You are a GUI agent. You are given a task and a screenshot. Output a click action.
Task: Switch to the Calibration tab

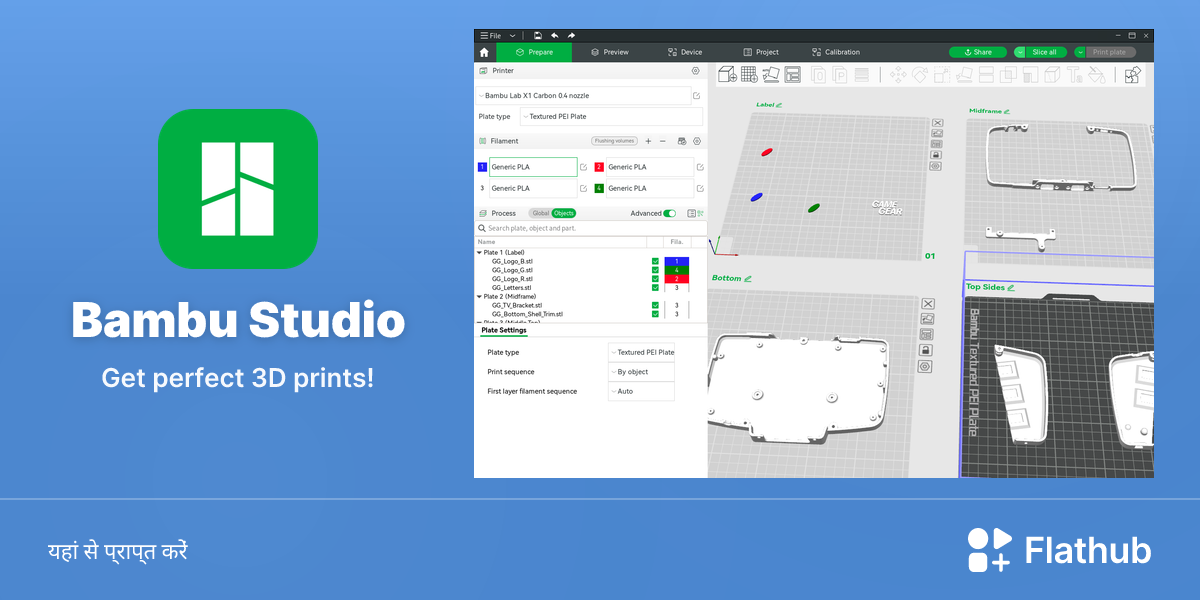pyautogui.click(x=836, y=52)
